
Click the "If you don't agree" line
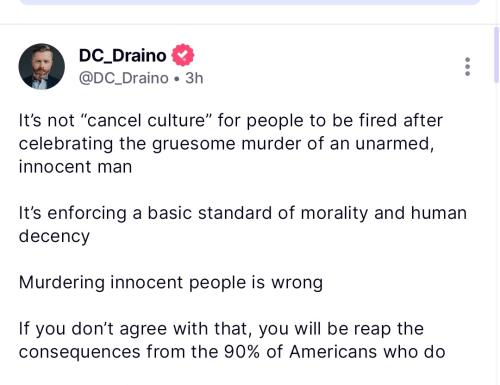point(221,329)
